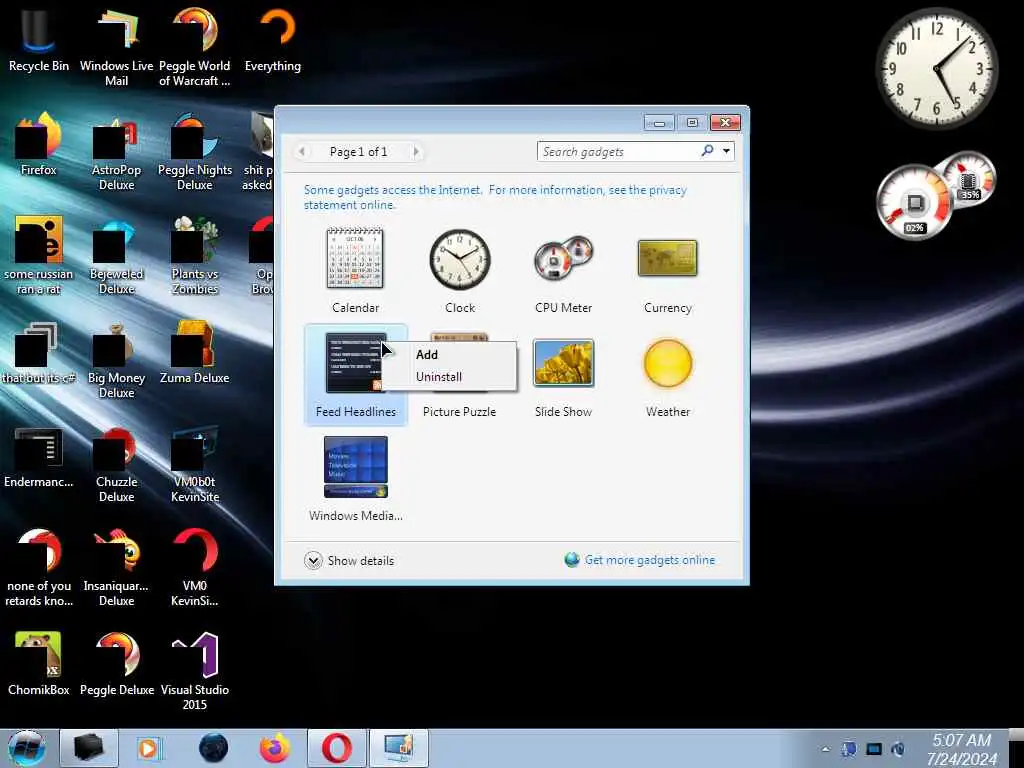1024x768 pixels.
Task: Expand Show details at window bottom
Action: (349, 560)
